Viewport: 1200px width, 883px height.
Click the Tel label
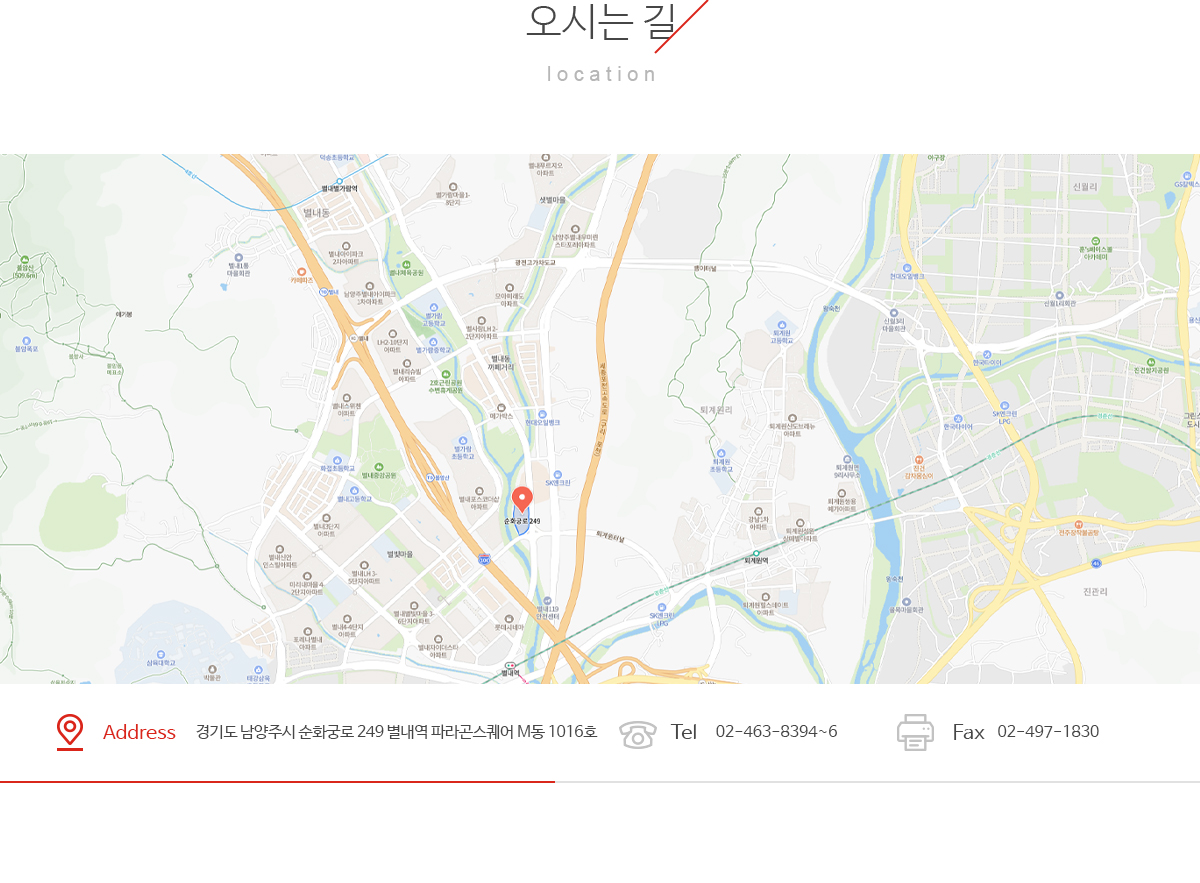coord(684,732)
